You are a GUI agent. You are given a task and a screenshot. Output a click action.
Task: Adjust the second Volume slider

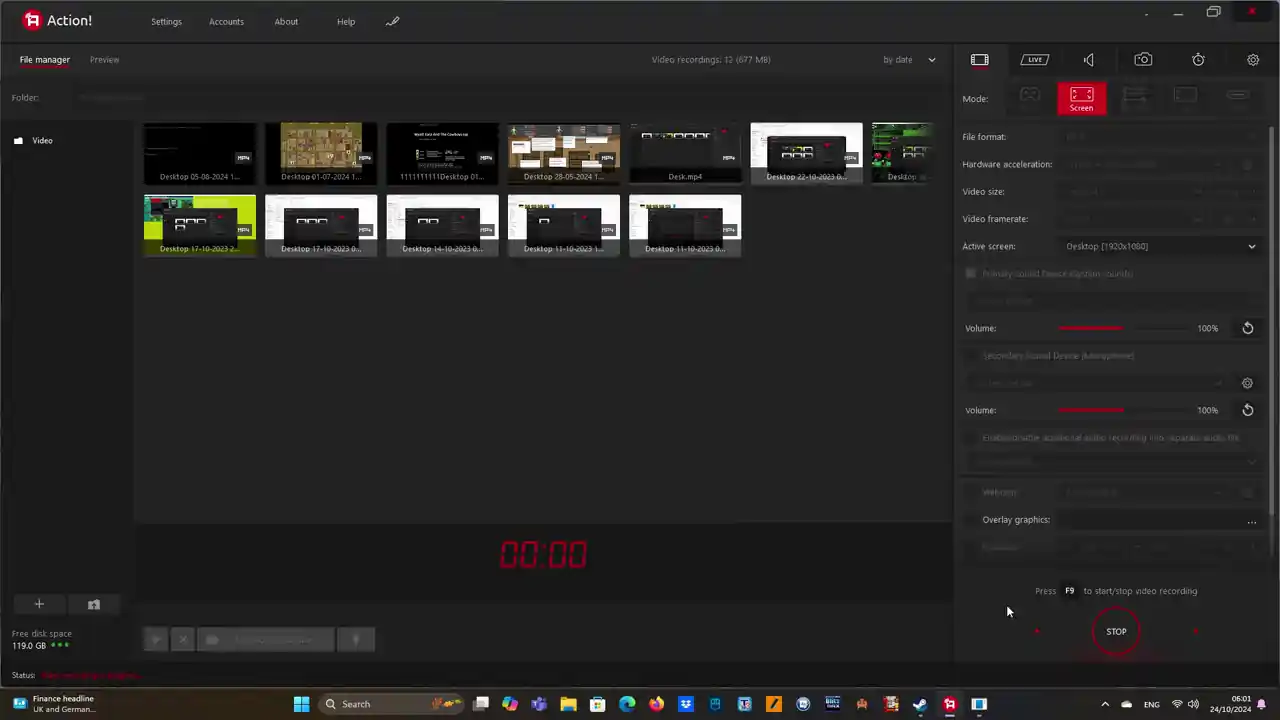tap(1122, 410)
